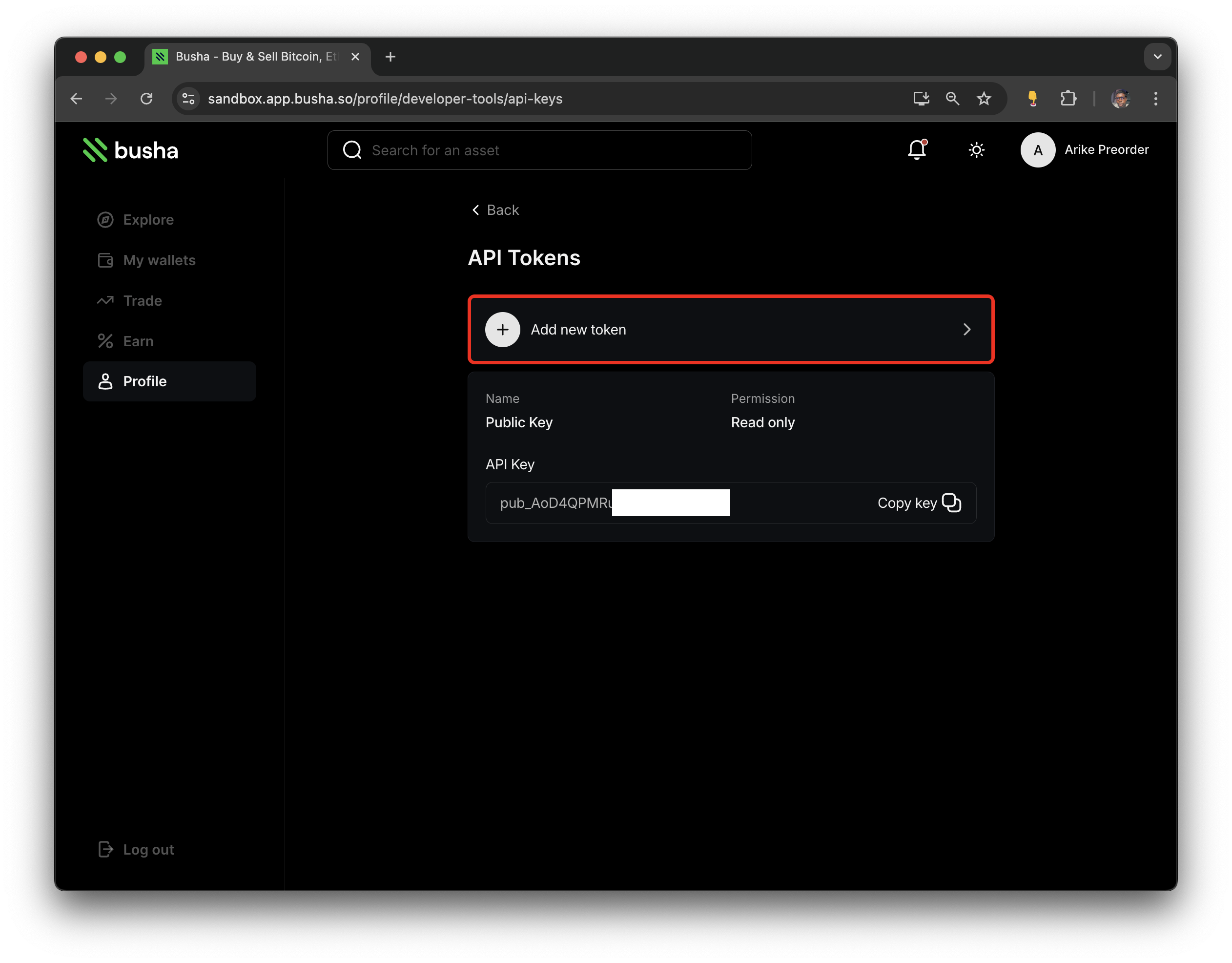Open Chrome's three-dot menu
Image resolution: width=1232 pixels, height=963 pixels.
tap(1155, 98)
